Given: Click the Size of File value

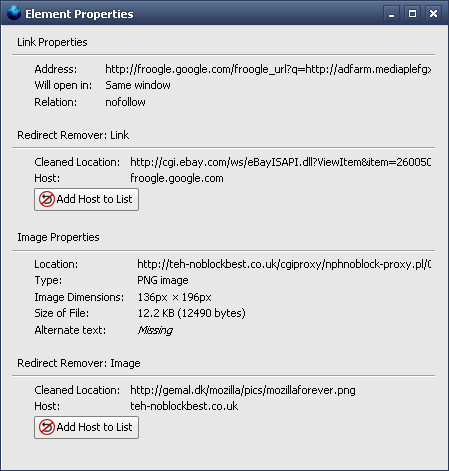Looking at the screenshot, I should click(191, 313).
